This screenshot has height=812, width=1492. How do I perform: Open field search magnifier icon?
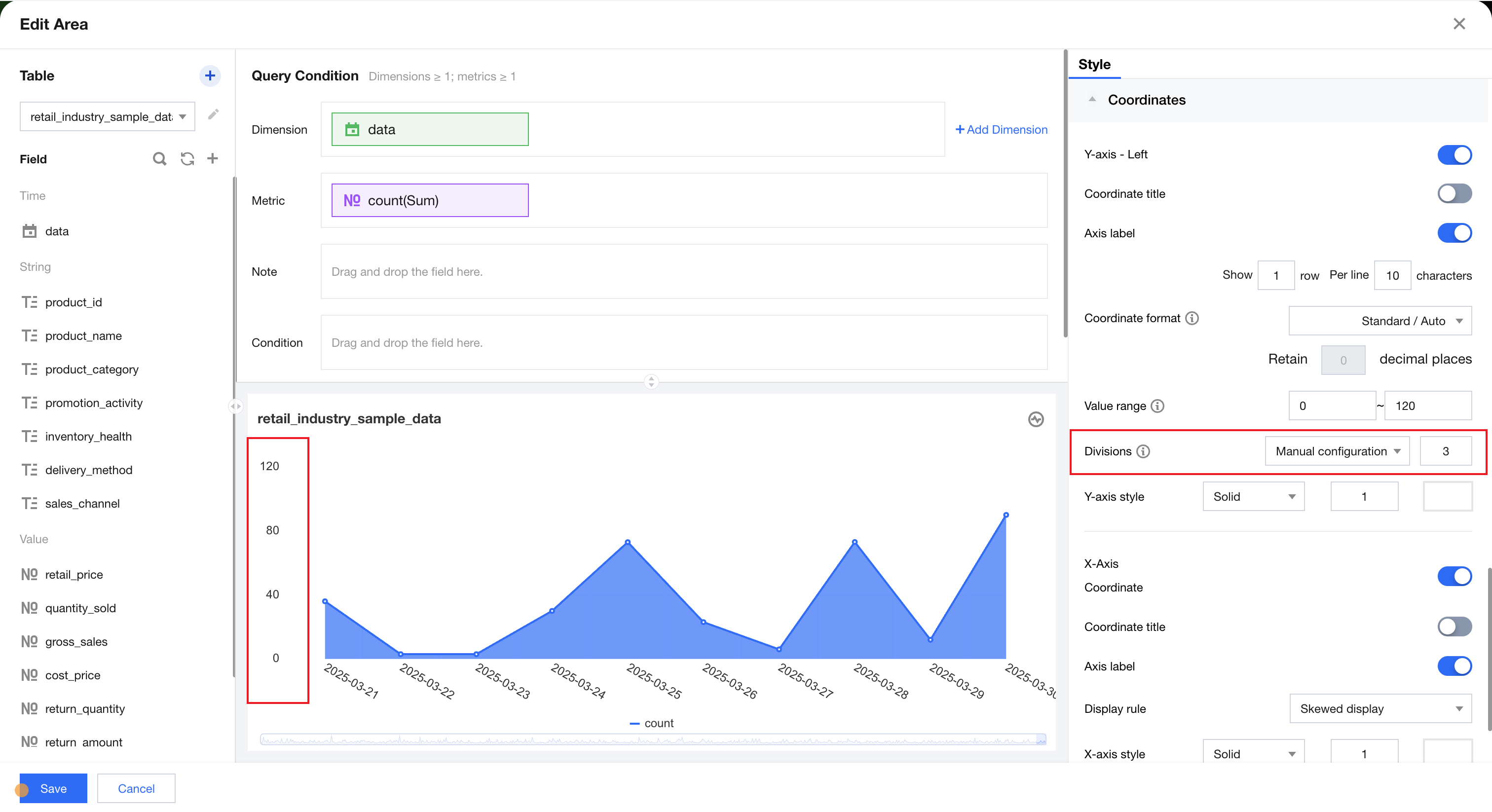[x=159, y=159]
